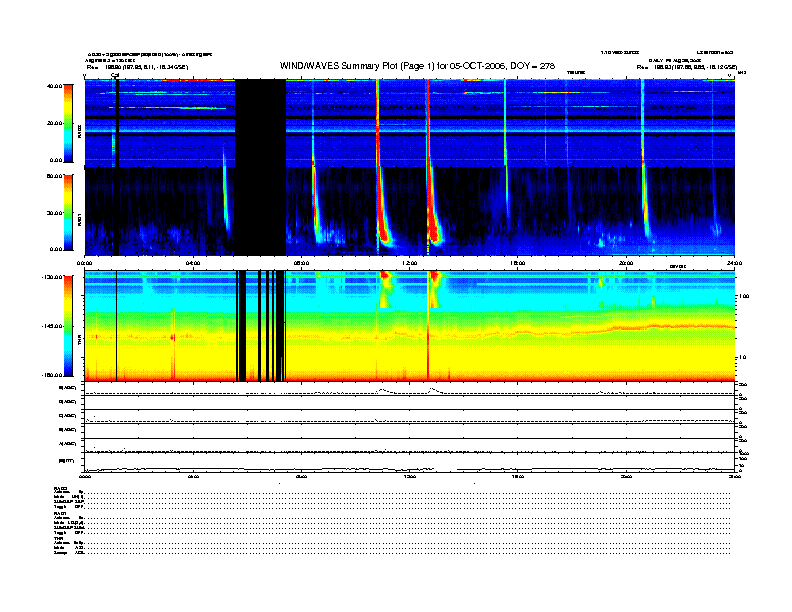Click the 12:00 label on the bottom time axis
Viewport: 792px width, 612px height.
410,476
